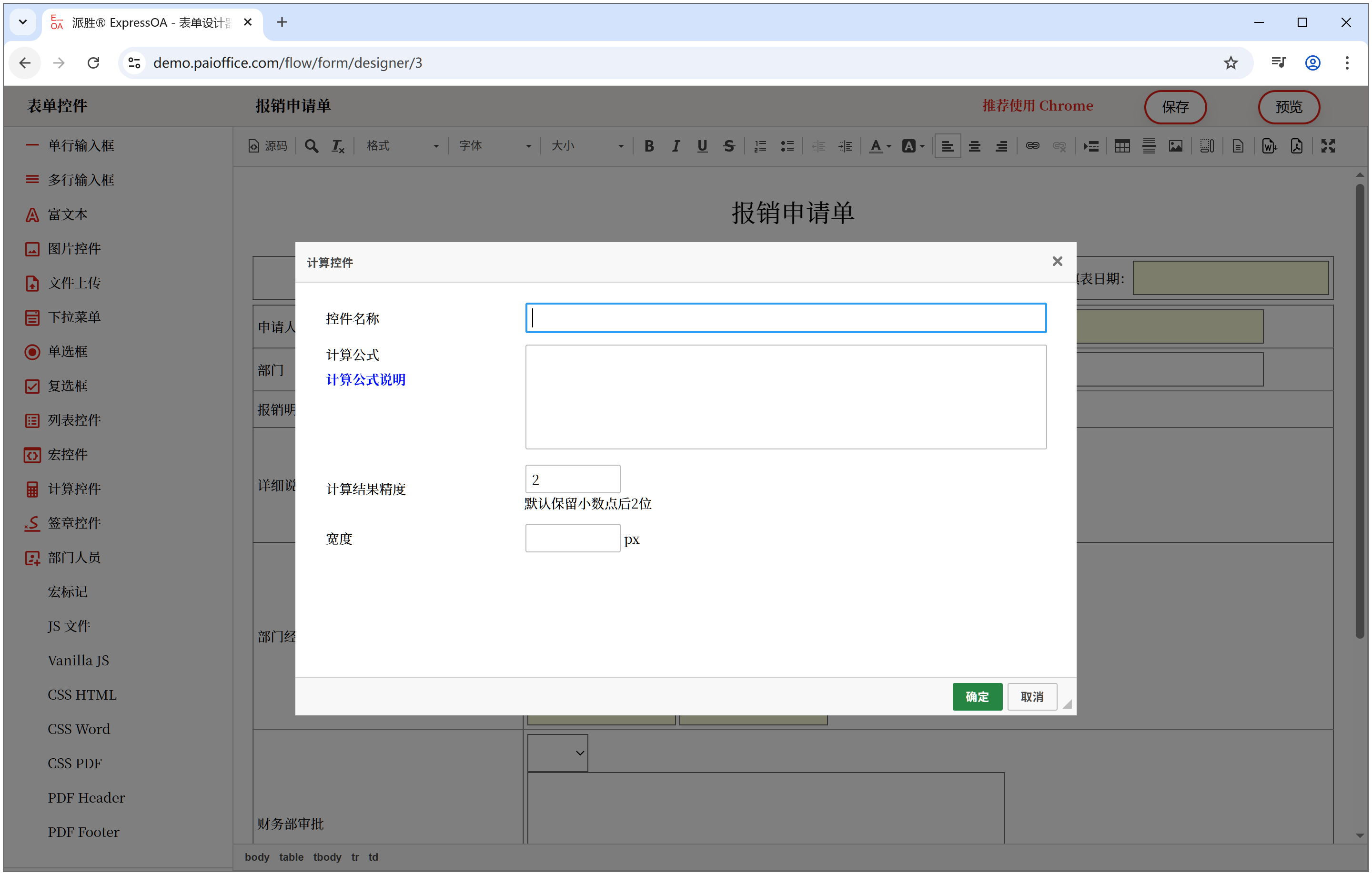This screenshot has height=876, width=1372.
Task: Select 计算控件 in the sidebar
Action: point(74,489)
